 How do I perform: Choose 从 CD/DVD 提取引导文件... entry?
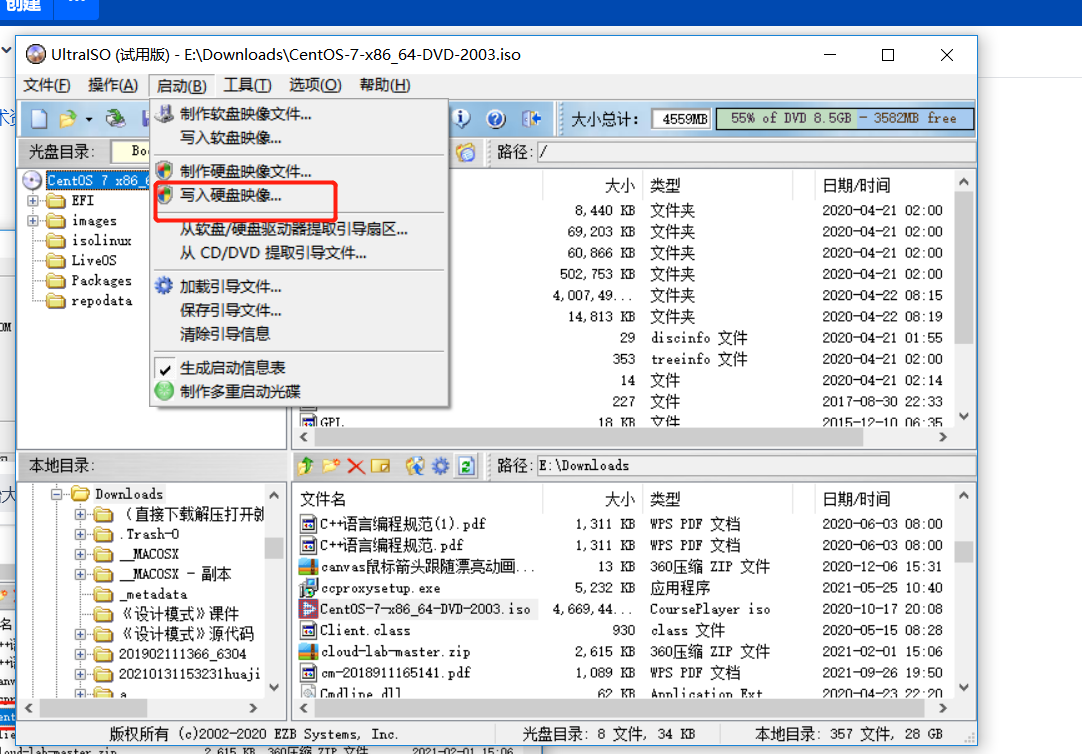click(x=300, y=253)
